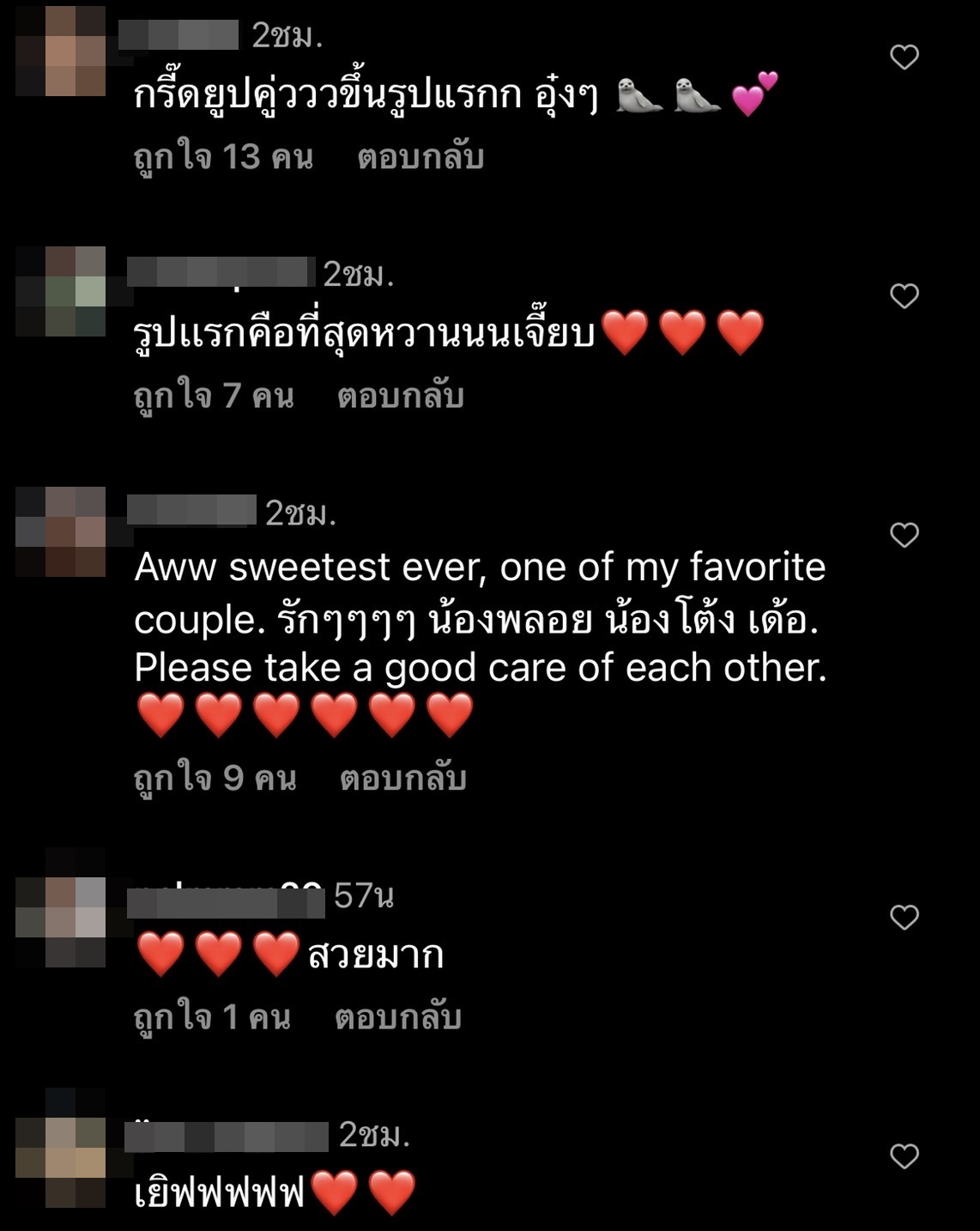Open the ถูกใจ 7 คน likes list
980x1231 pixels.
(x=214, y=396)
